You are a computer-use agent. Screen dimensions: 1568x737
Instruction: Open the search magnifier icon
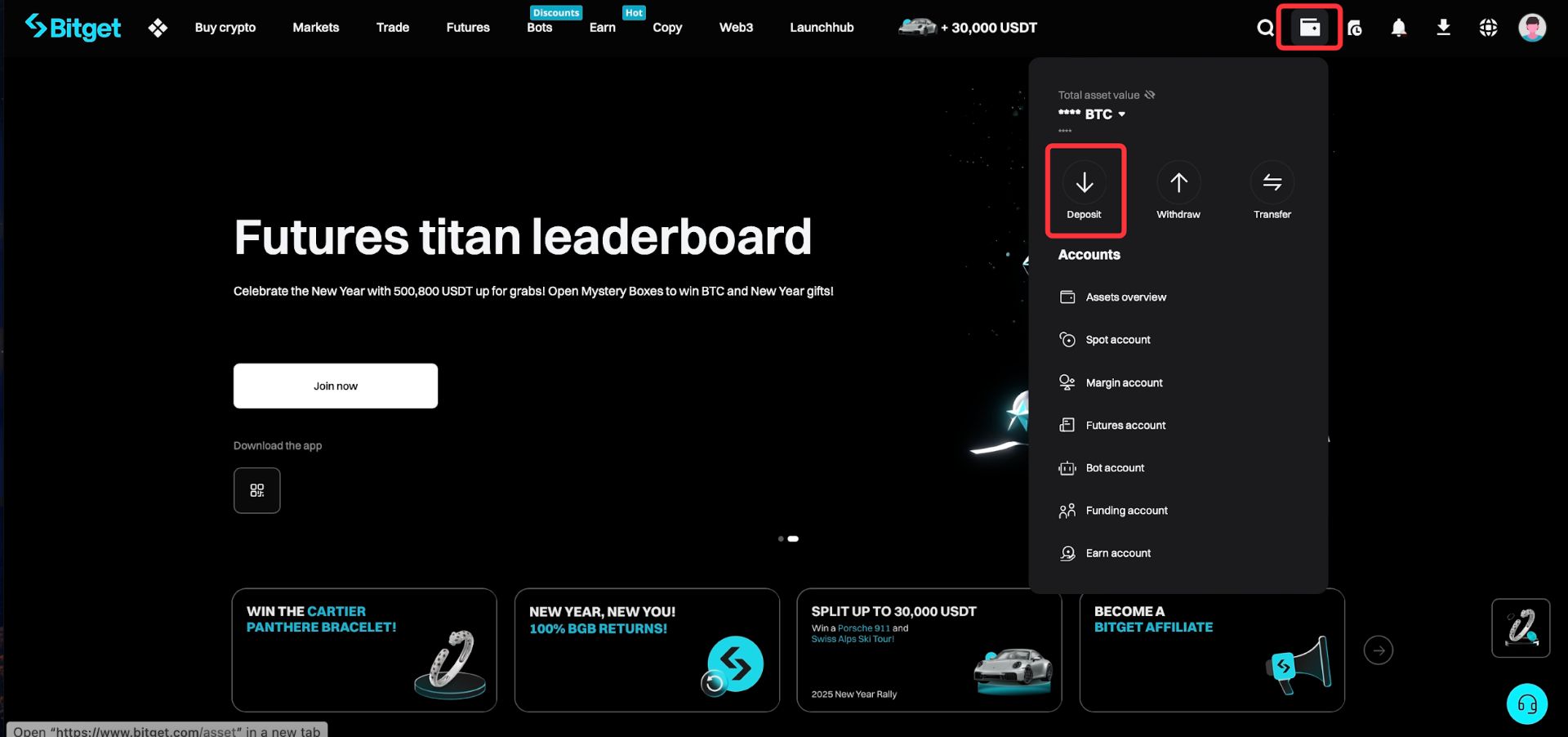coord(1265,28)
